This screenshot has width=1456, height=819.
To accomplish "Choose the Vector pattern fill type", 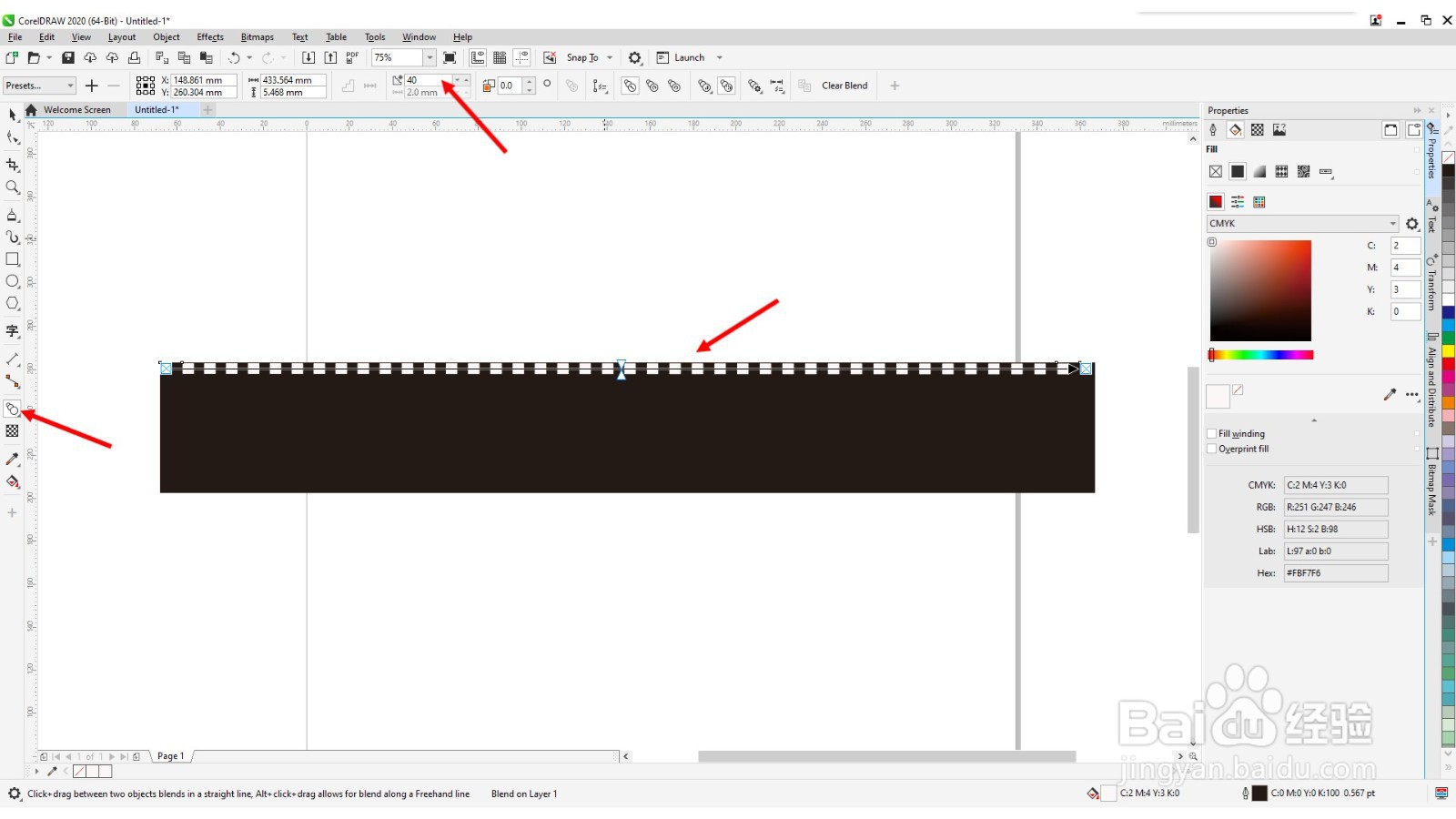I will (1281, 171).
